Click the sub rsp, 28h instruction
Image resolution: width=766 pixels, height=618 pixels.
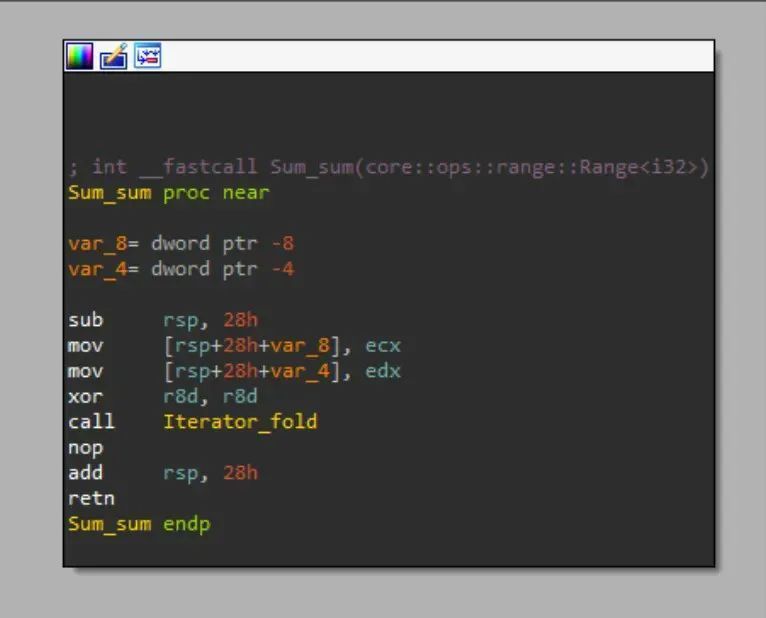pyautogui.click(x=163, y=320)
